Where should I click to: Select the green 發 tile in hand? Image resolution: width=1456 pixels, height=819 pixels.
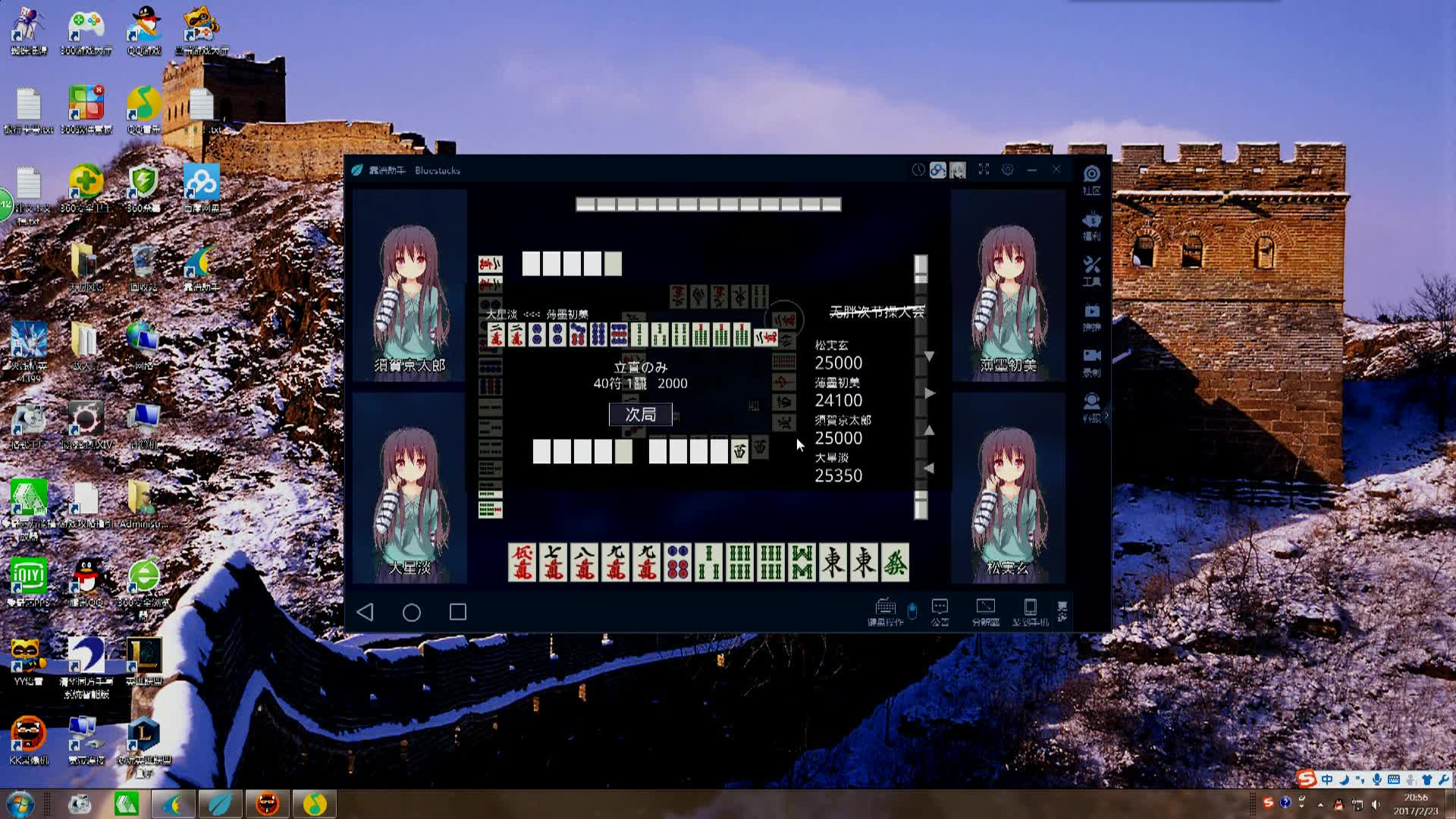tap(895, 563)
